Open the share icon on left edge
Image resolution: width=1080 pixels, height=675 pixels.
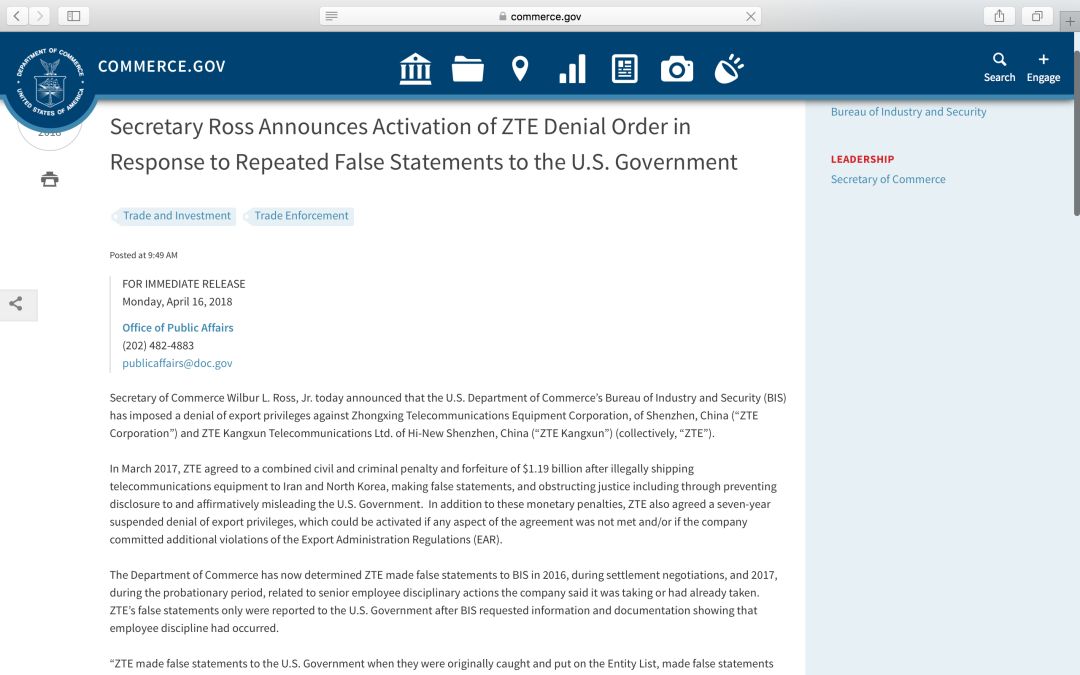[x=16, y=304]
